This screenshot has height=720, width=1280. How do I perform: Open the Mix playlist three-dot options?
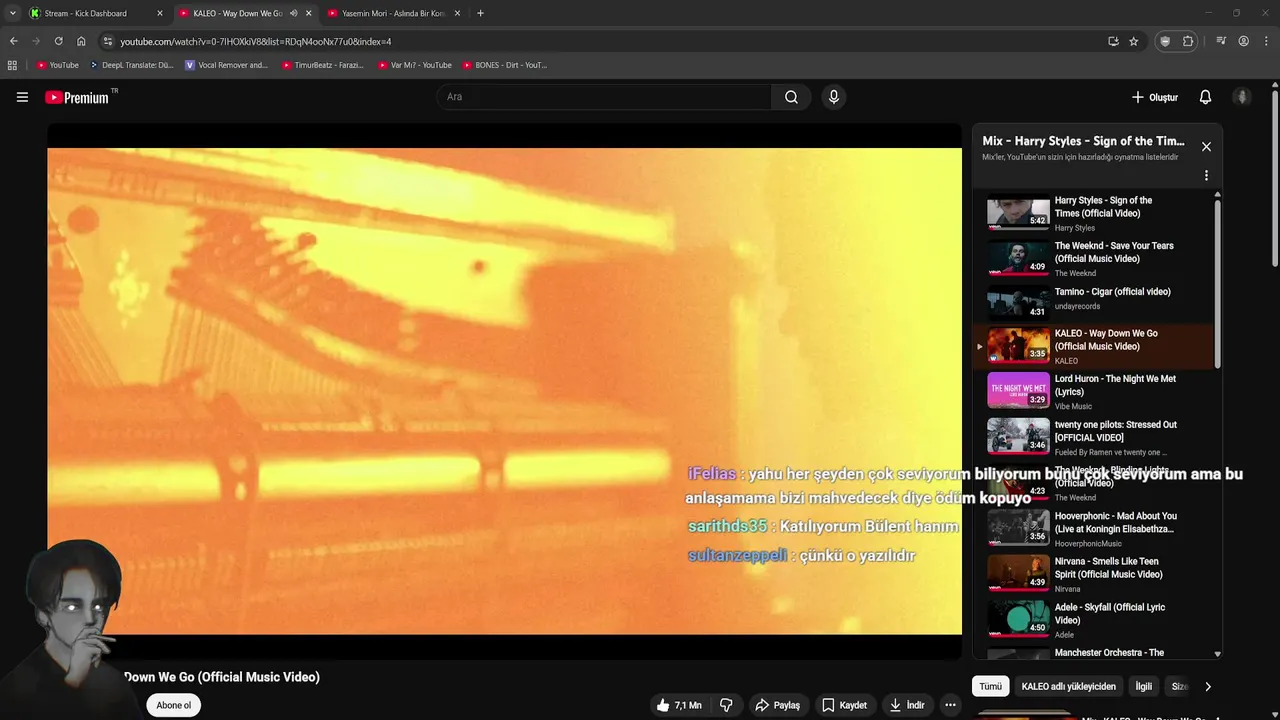pos(1206,176)
